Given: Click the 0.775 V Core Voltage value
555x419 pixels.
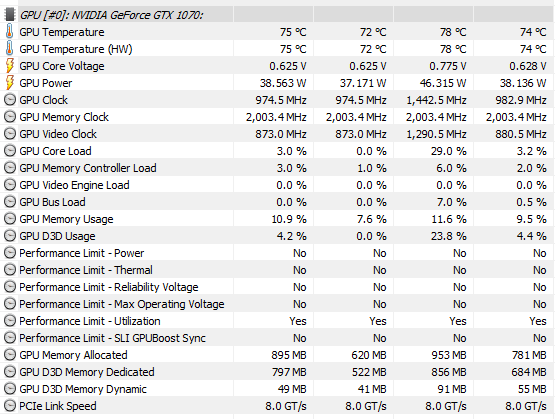Looking at the screenshot, I should click(448, 66).
